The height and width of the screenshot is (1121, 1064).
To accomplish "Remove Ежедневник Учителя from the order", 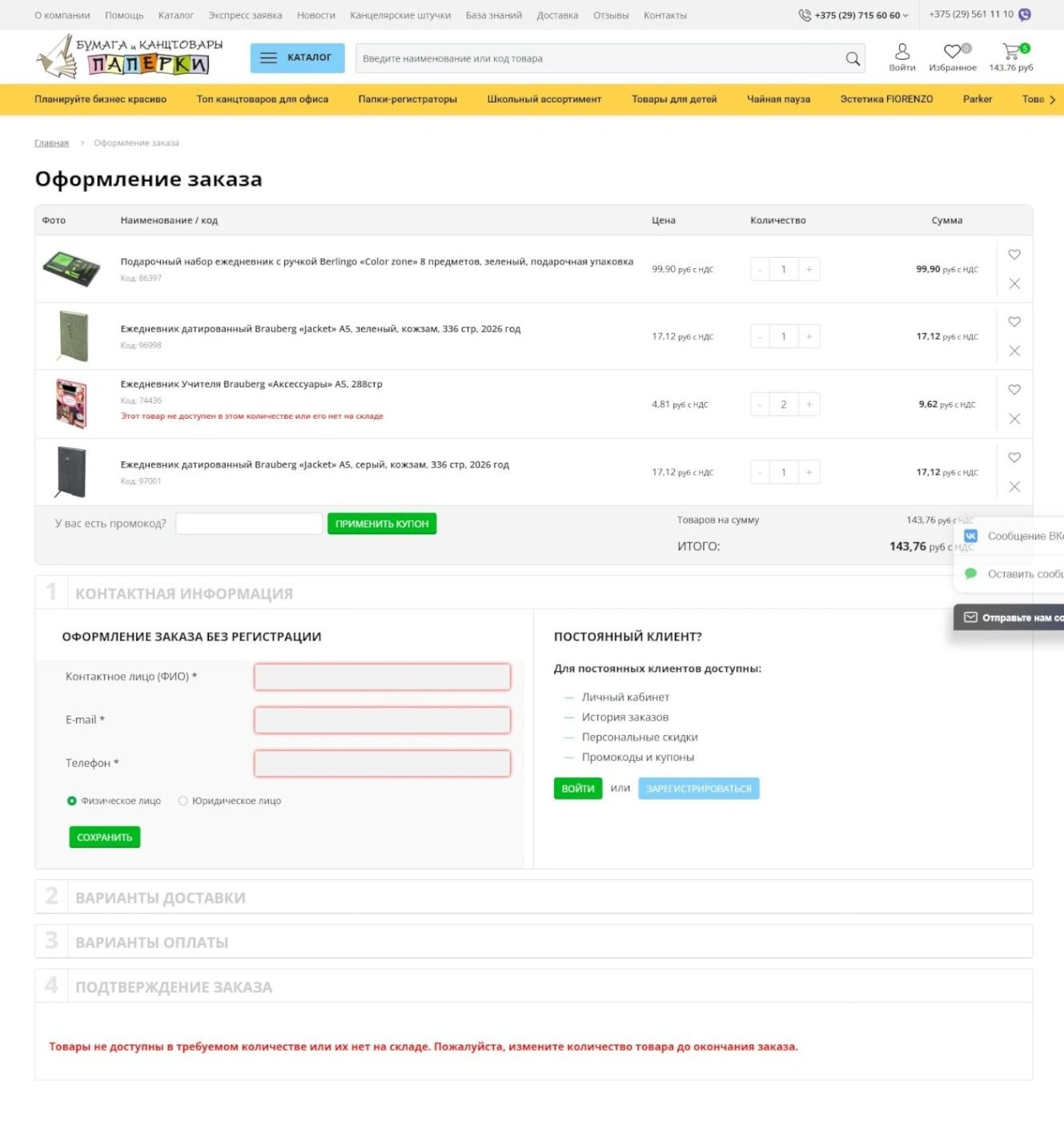I will coord(1014,419).
